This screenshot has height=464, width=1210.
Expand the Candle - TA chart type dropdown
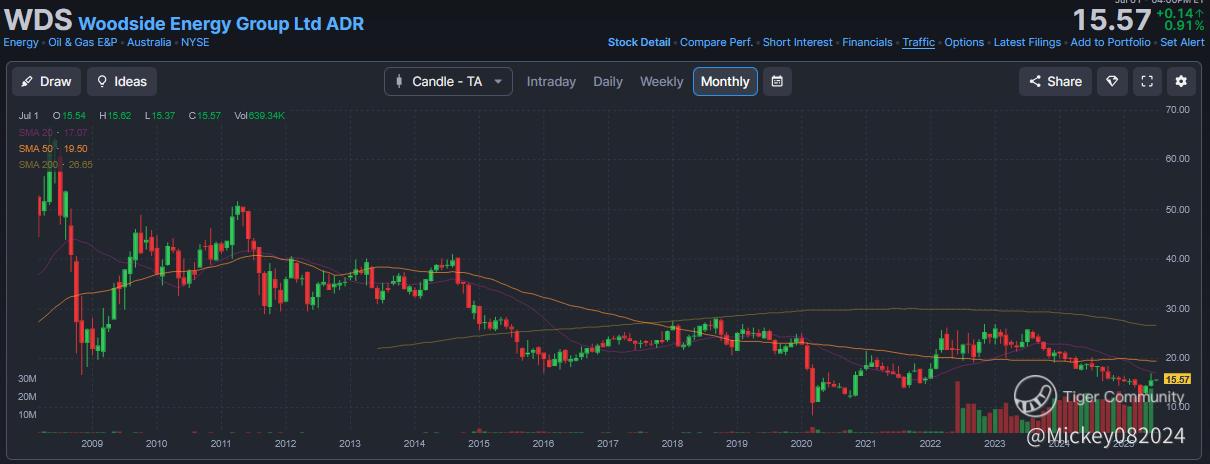[448, 82]
